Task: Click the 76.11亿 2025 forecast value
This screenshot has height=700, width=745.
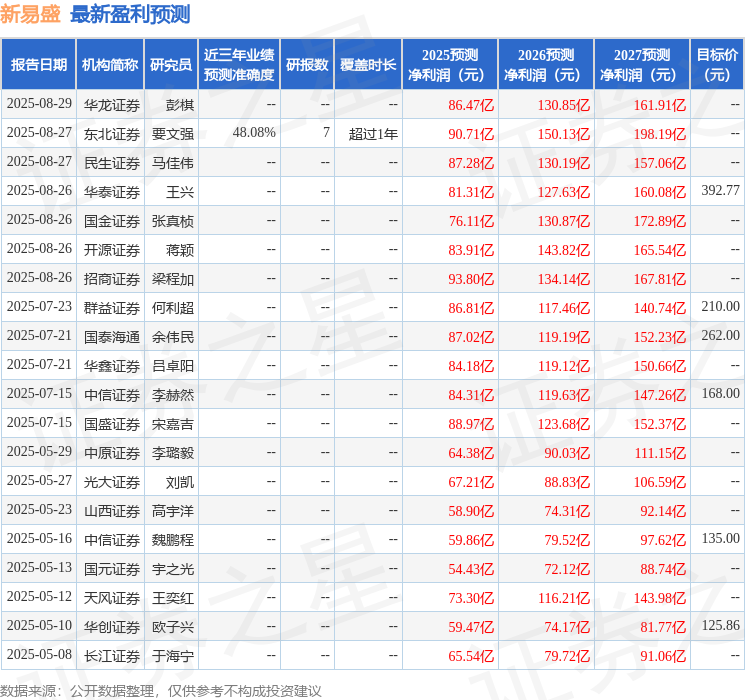Action: 471,221
